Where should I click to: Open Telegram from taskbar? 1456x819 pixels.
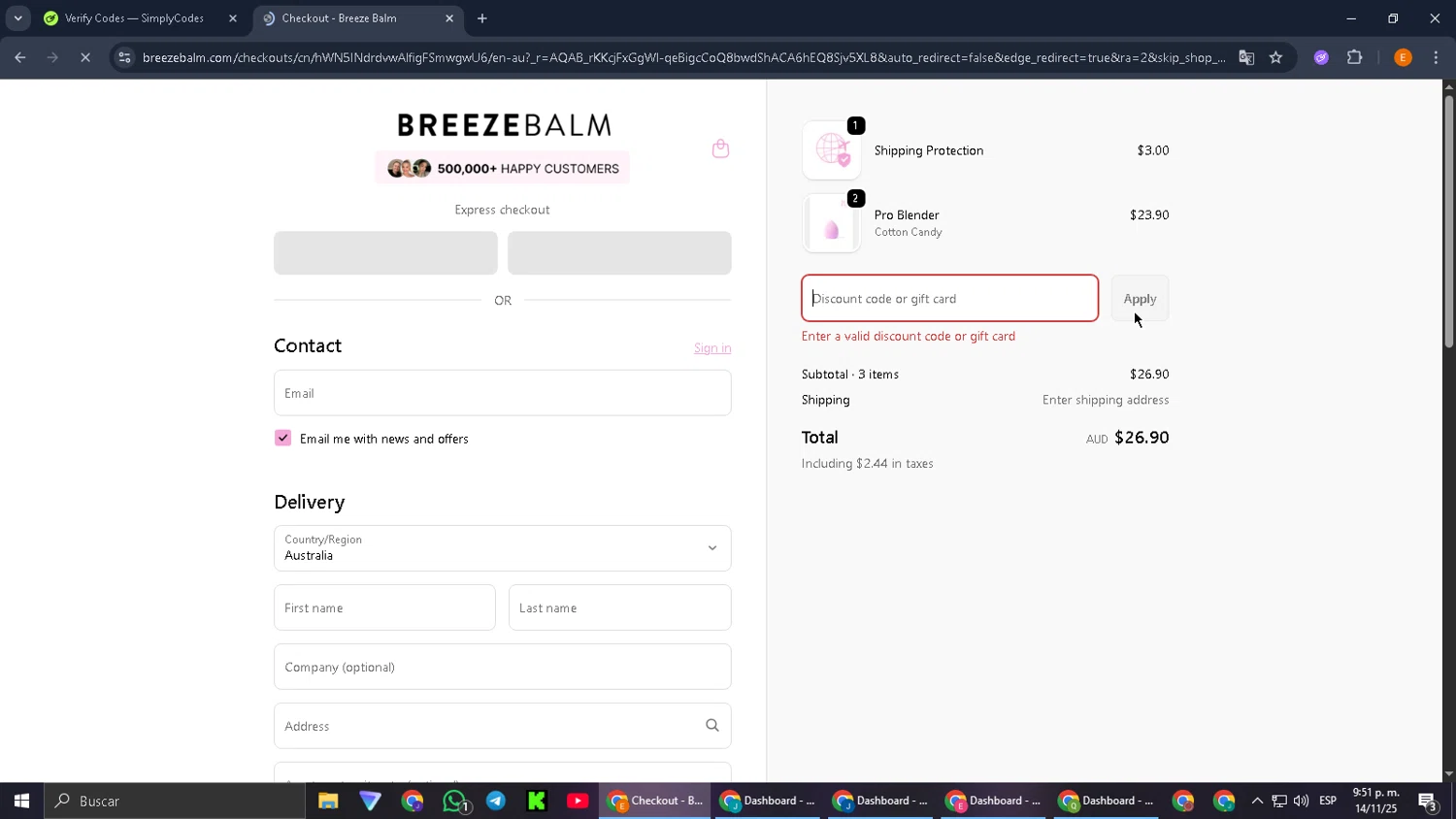[x=496, y=801]
